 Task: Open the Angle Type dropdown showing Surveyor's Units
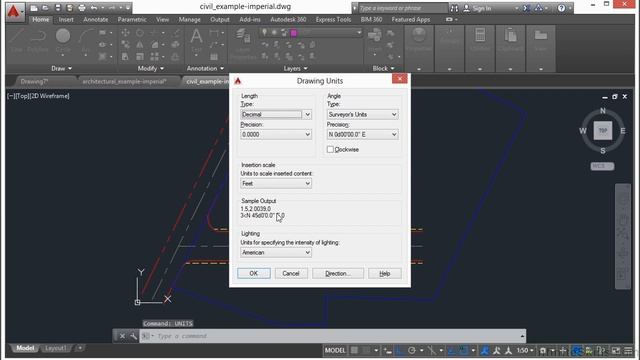(362, 114)
